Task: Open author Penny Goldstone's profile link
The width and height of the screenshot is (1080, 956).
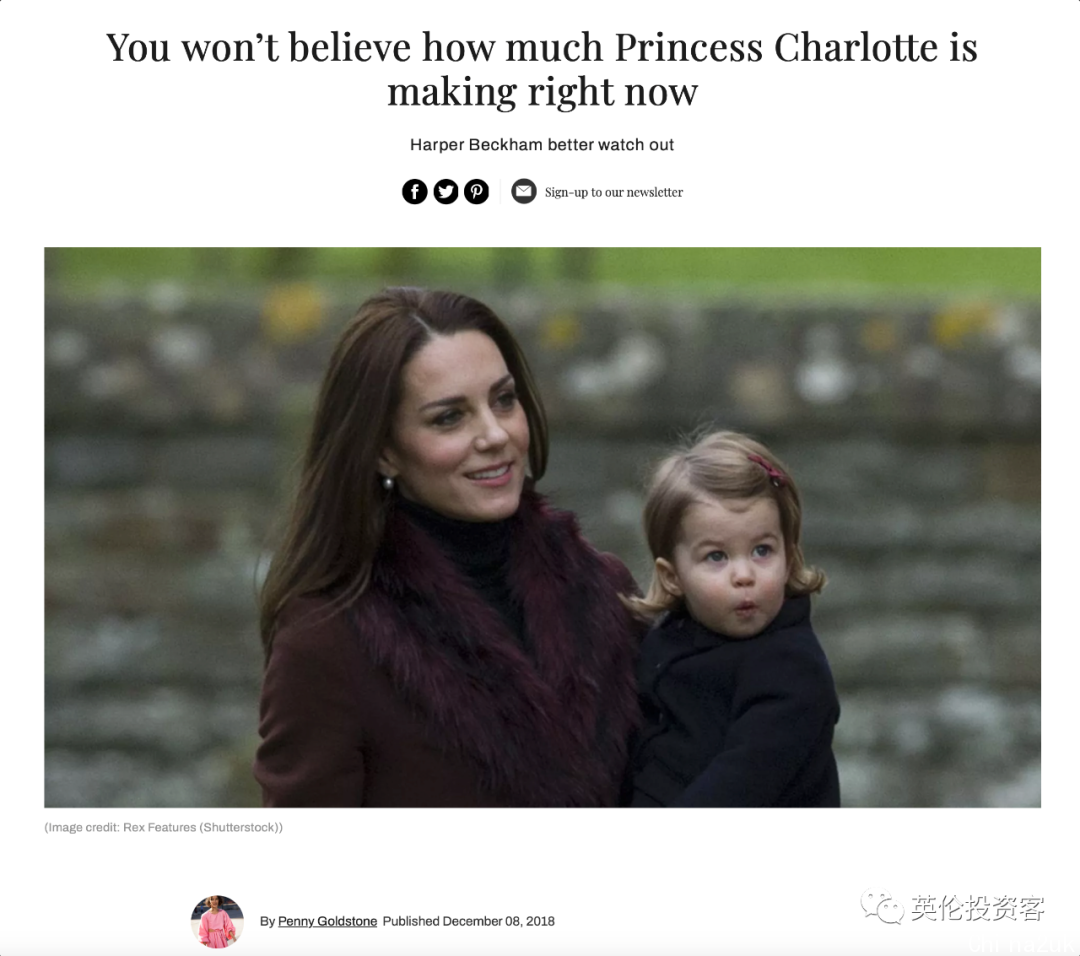Action: coord(327,922)
